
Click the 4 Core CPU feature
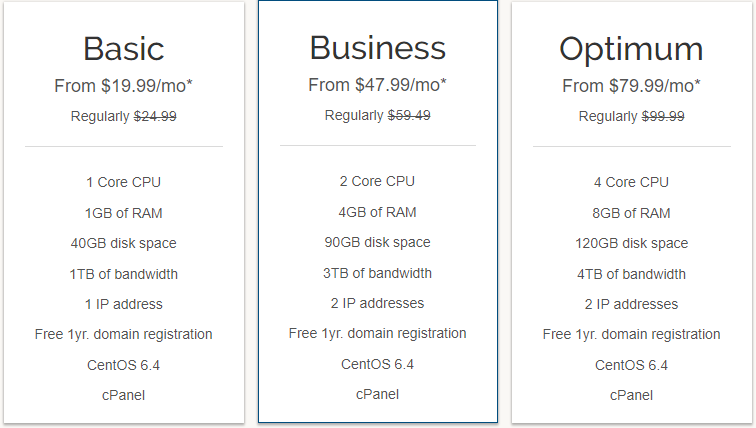pos(631,182)
